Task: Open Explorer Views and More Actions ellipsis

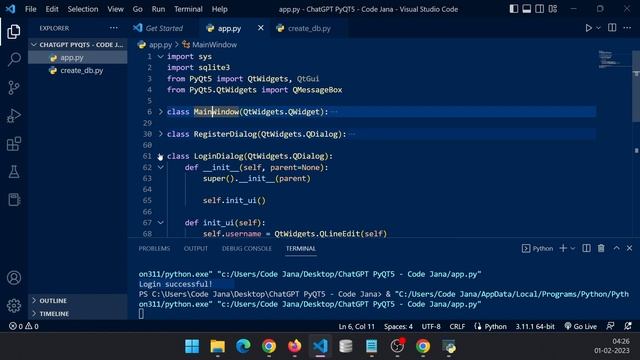Action: (x=113, y=28)
